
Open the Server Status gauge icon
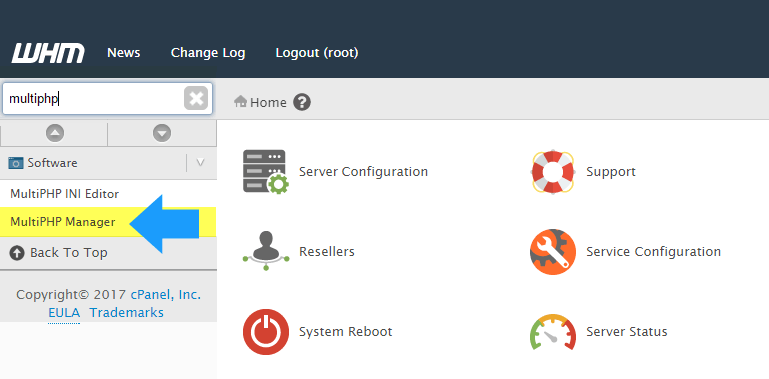pyautogui.click(x=553, y=332)
